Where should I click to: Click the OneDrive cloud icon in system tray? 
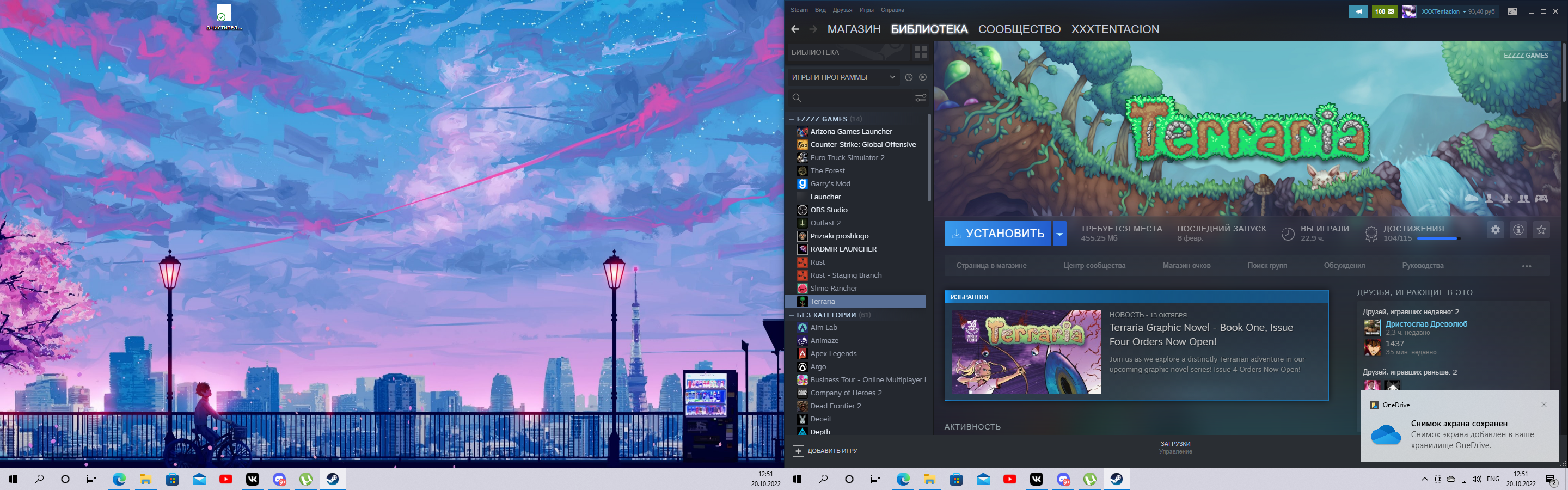pos(1451,479)
